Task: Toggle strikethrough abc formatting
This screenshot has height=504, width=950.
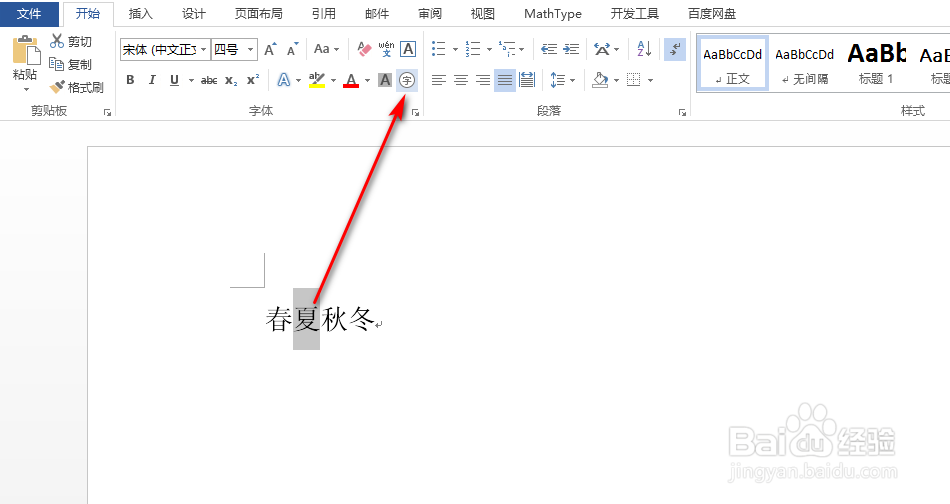Action: click(209, 80)
